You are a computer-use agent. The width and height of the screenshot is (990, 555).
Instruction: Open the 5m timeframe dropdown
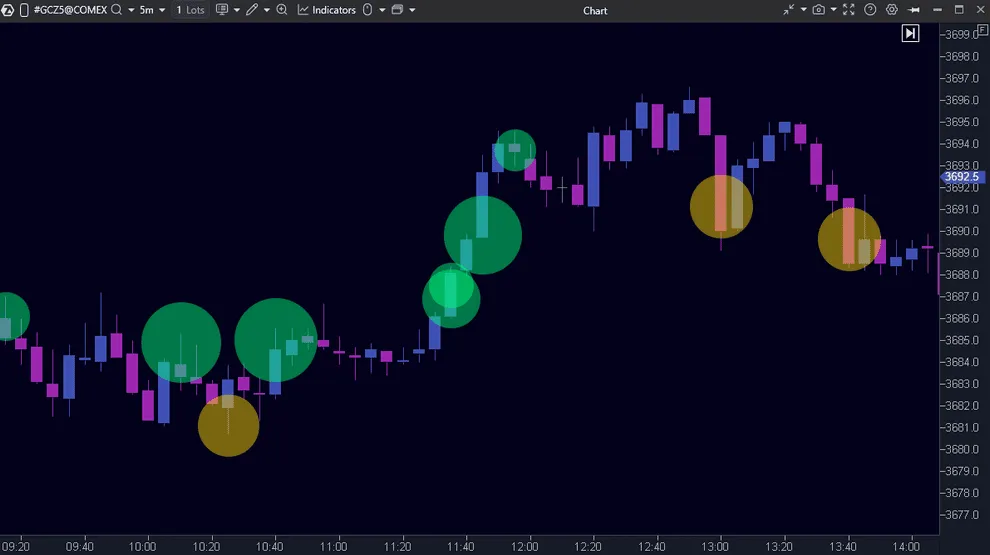tap(152, 10)
